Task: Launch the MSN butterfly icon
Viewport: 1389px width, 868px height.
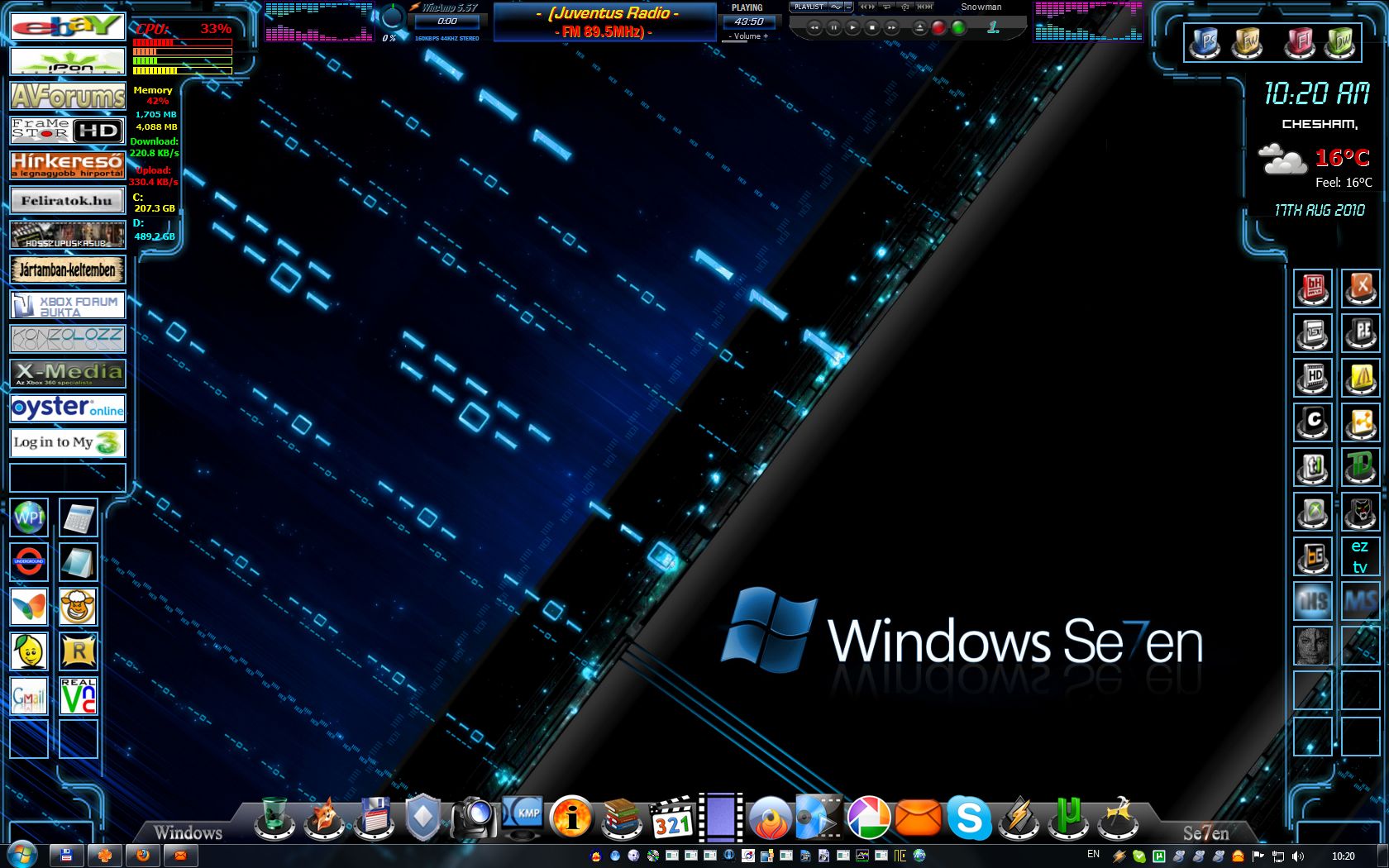Action: click(29, 607)
